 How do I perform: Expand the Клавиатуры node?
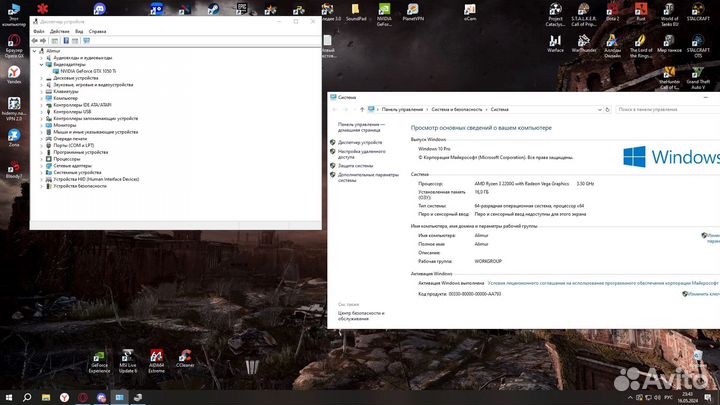(x=41, y=91)
